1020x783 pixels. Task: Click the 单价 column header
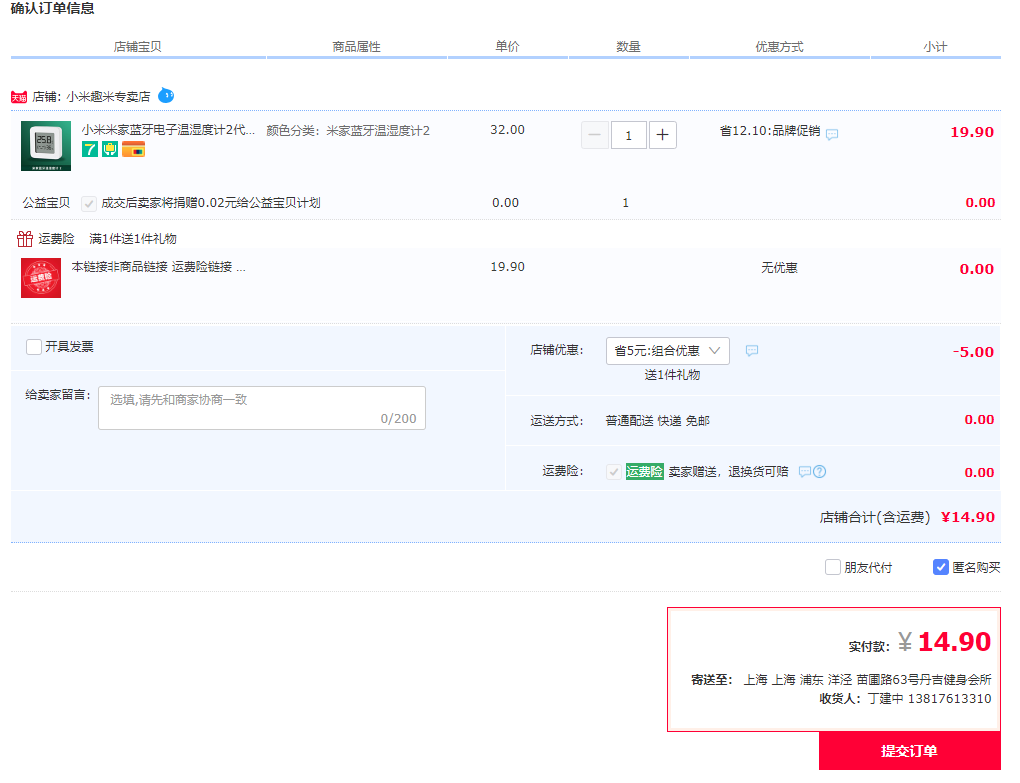[507, 46]
